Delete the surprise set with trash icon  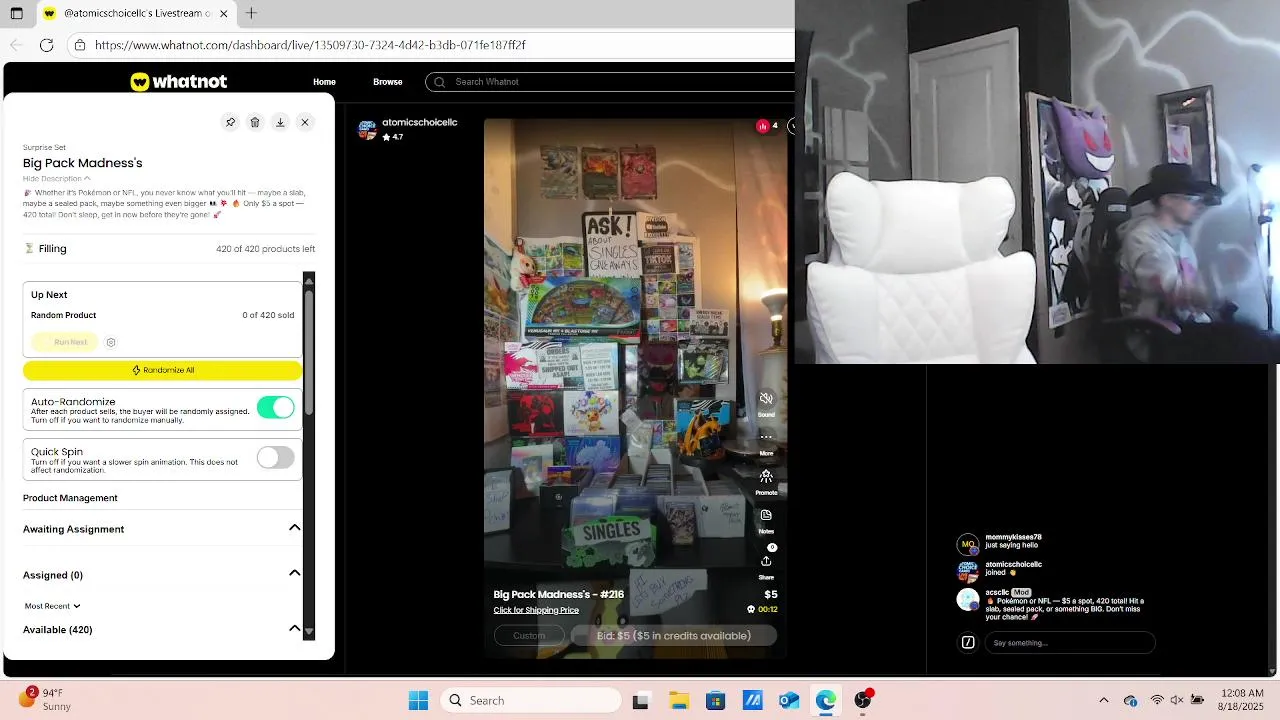click(x=255, y=122)
